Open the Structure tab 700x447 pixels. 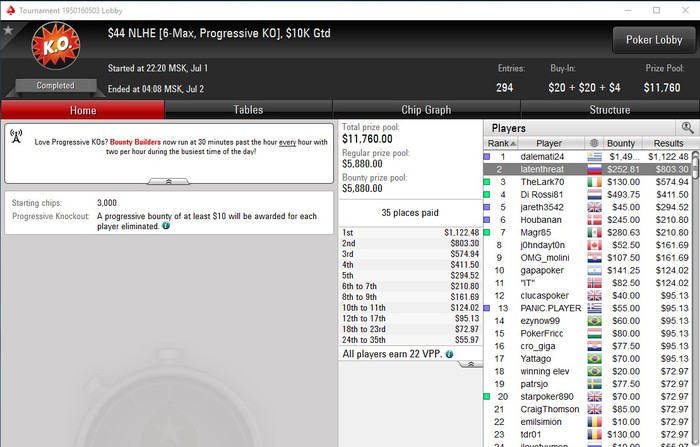[x=610, y=110]
